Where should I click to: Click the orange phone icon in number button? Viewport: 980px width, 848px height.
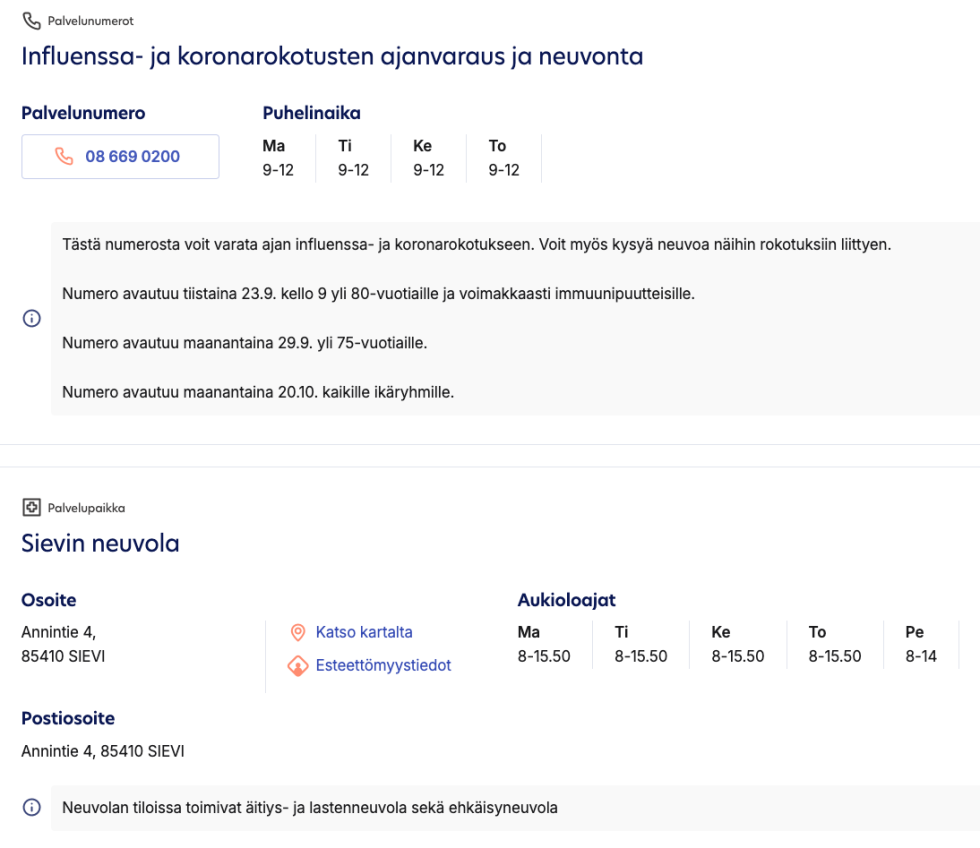pos(65,157)
